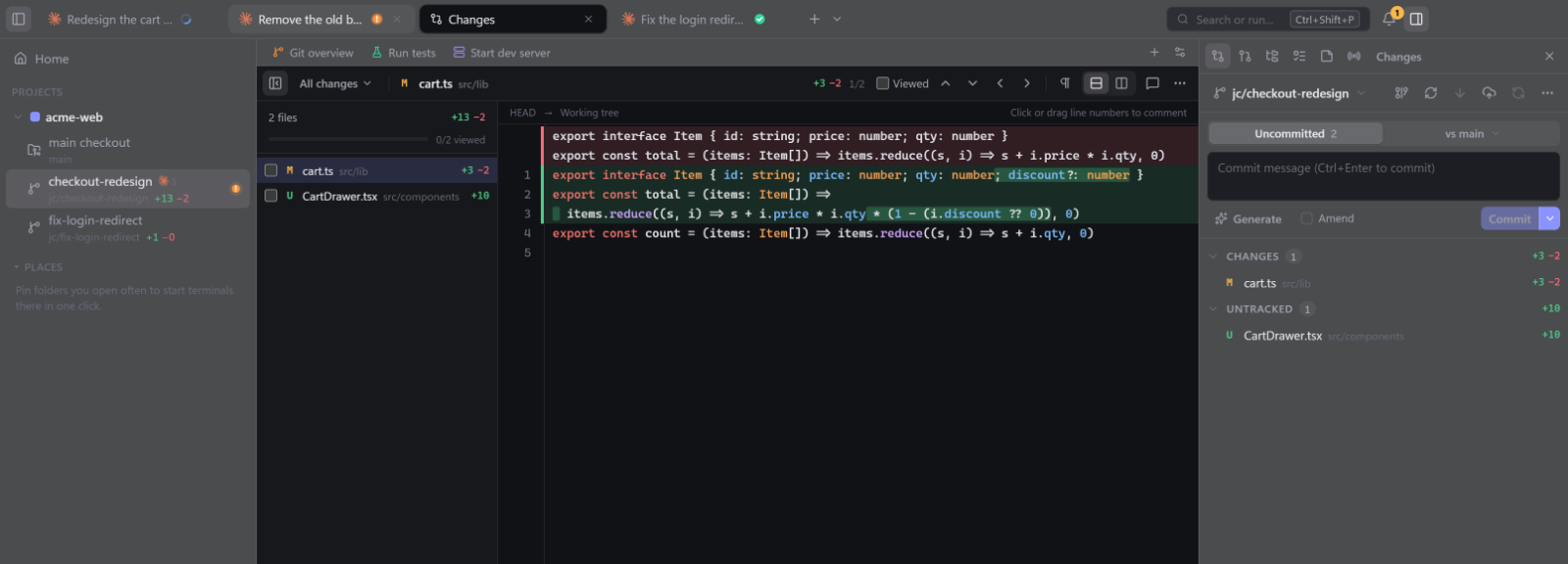1568x564 pixels.
Task: Switch to 'Redesign the cart' tab
Action: 118,19
